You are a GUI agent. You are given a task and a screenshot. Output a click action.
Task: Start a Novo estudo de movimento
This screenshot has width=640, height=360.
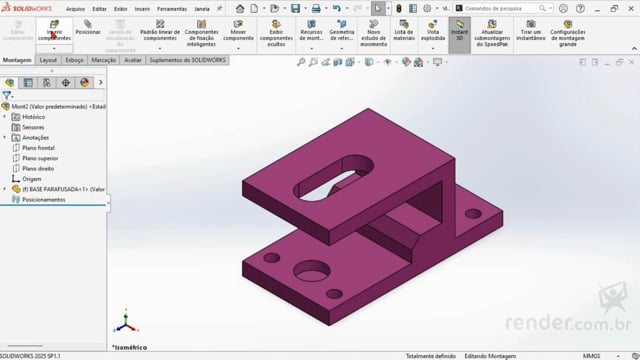click(x=373, y=33)
